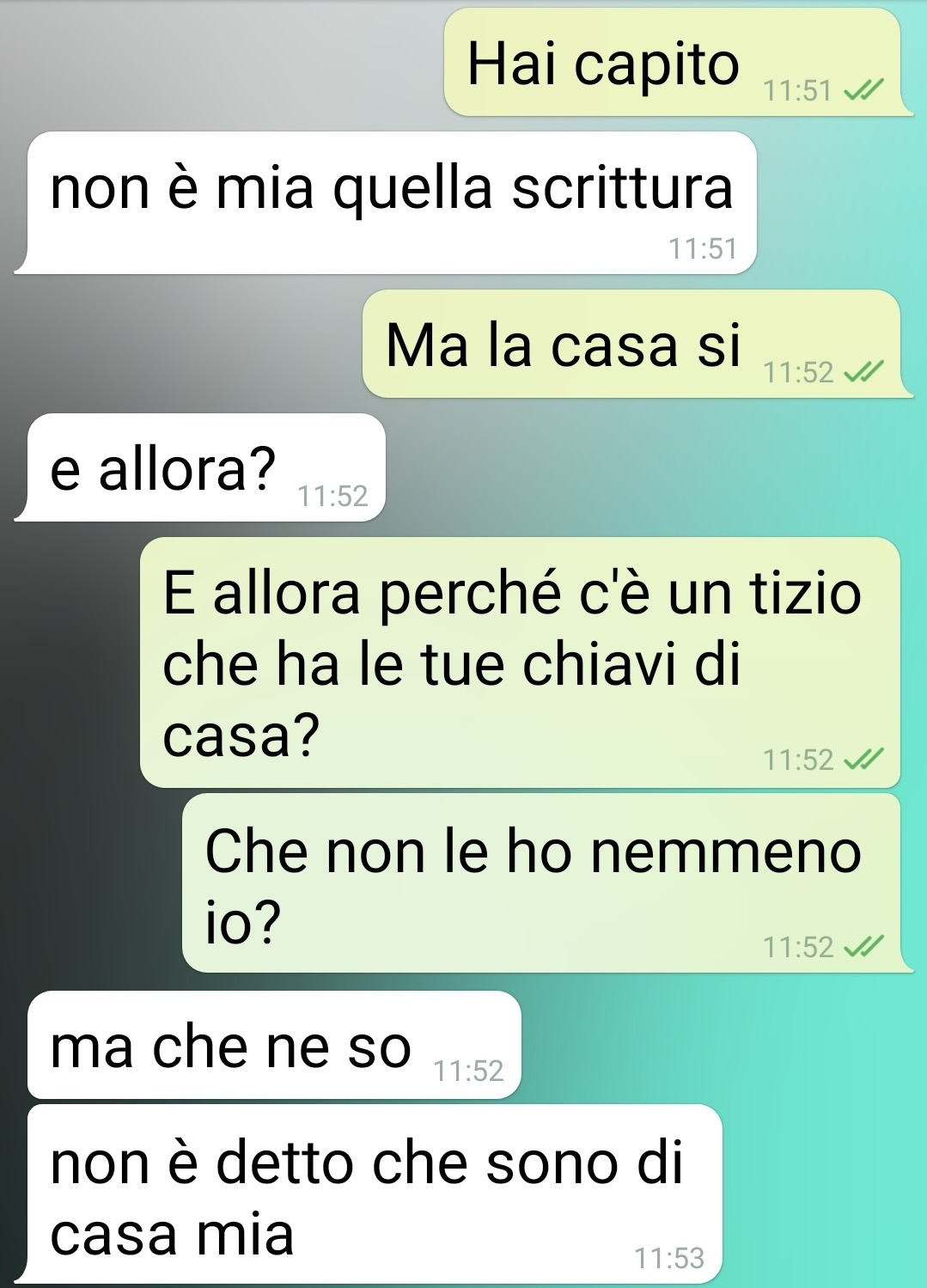
Task: Click the 11:51 timestamp under "quella scrittura"
Action: point(703,249)
